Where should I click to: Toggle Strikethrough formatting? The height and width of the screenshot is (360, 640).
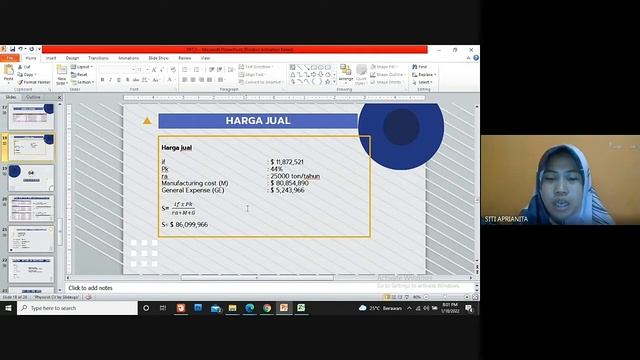[136, 80]
